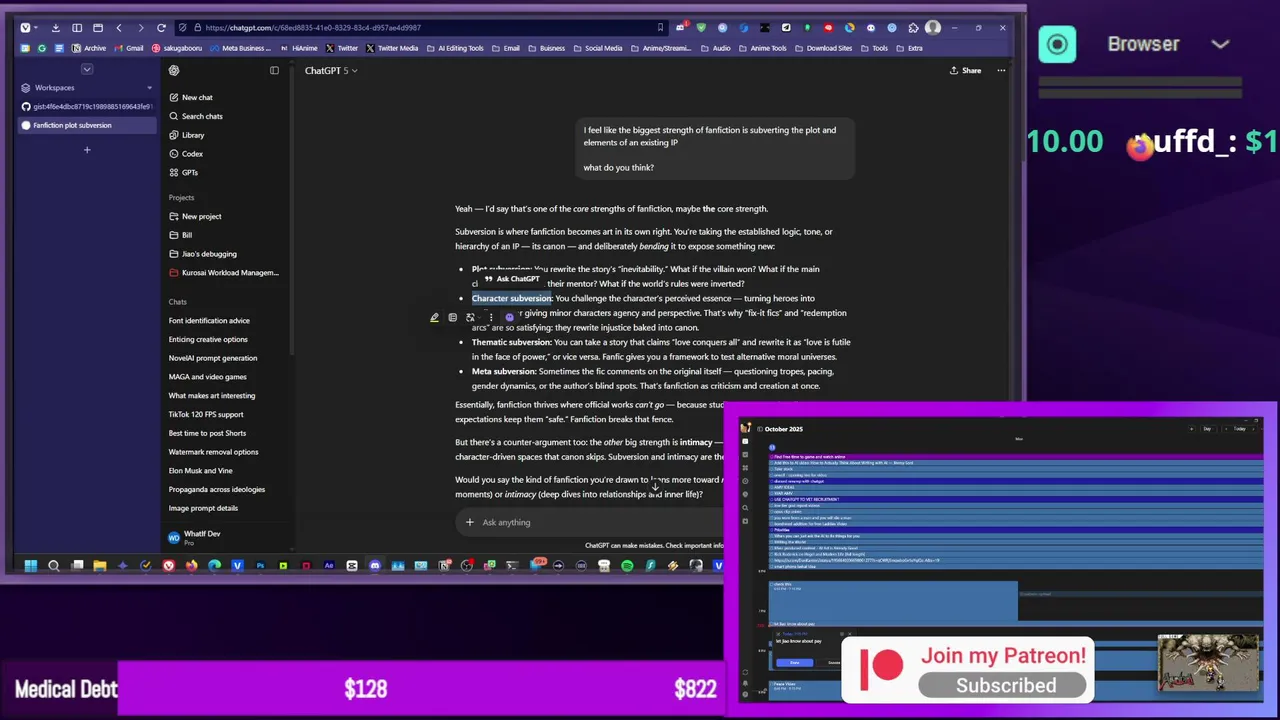Viewport: 1280px width, 720px height.
Task: Open sakugabooru bookmark
Action: pos(175,48)
